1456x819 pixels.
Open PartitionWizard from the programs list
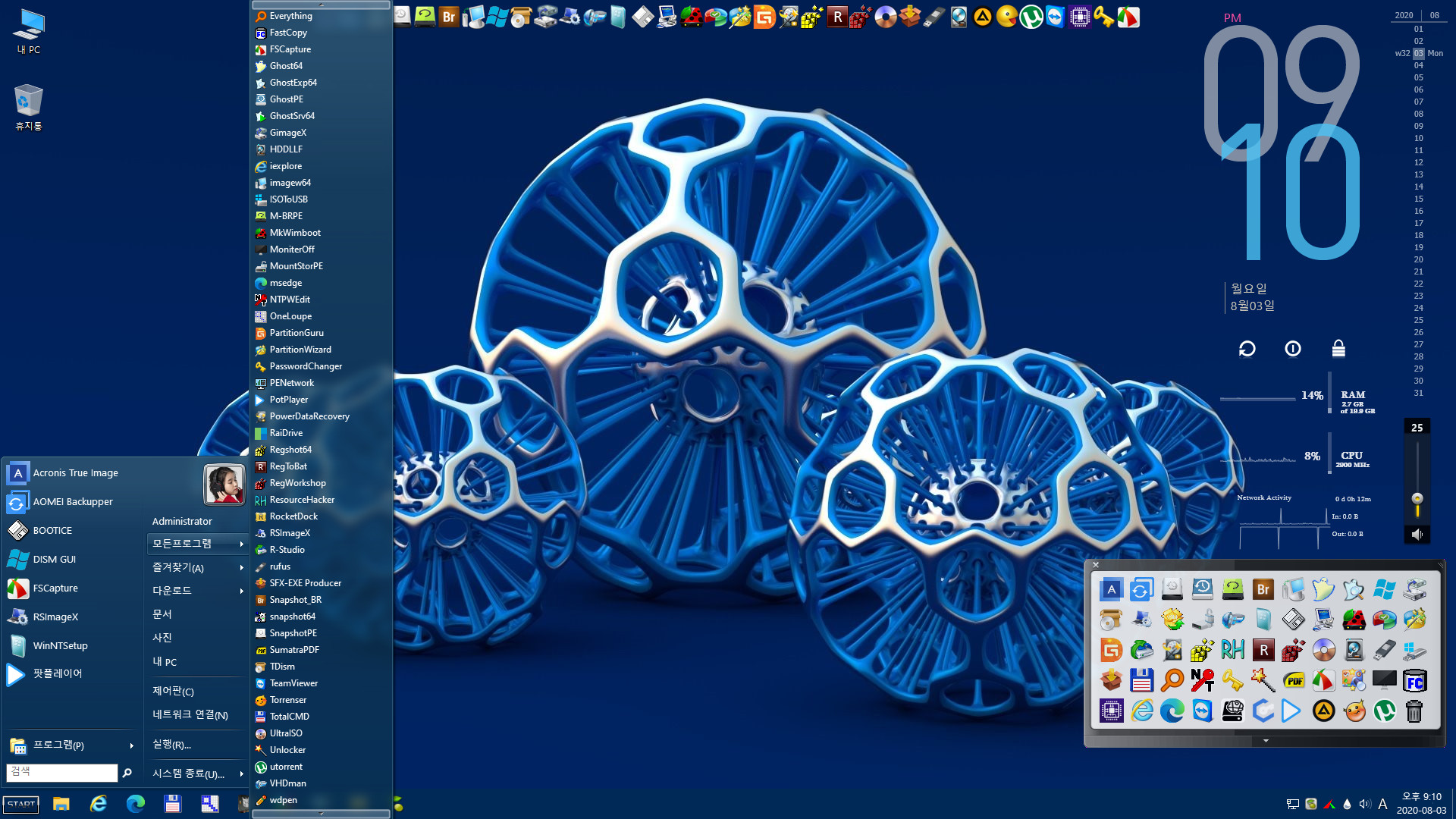pos(322,350)
